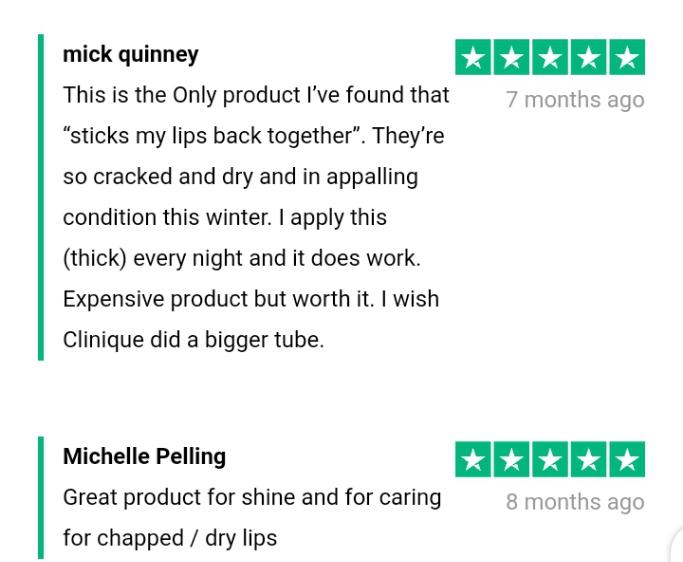Click review text 'Great product for shine'
Viewport: 683px width, 562px height.
tap(252, 518)
